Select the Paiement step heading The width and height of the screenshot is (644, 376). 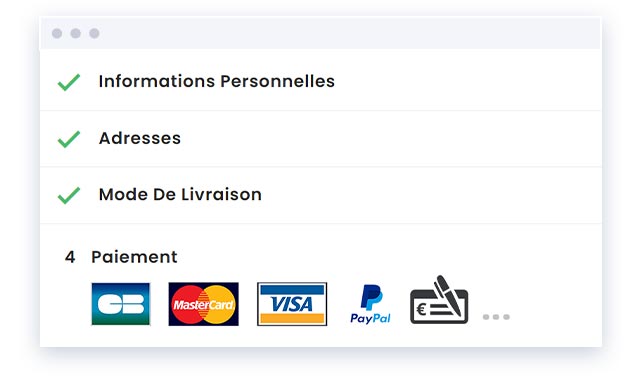(134, 257)
